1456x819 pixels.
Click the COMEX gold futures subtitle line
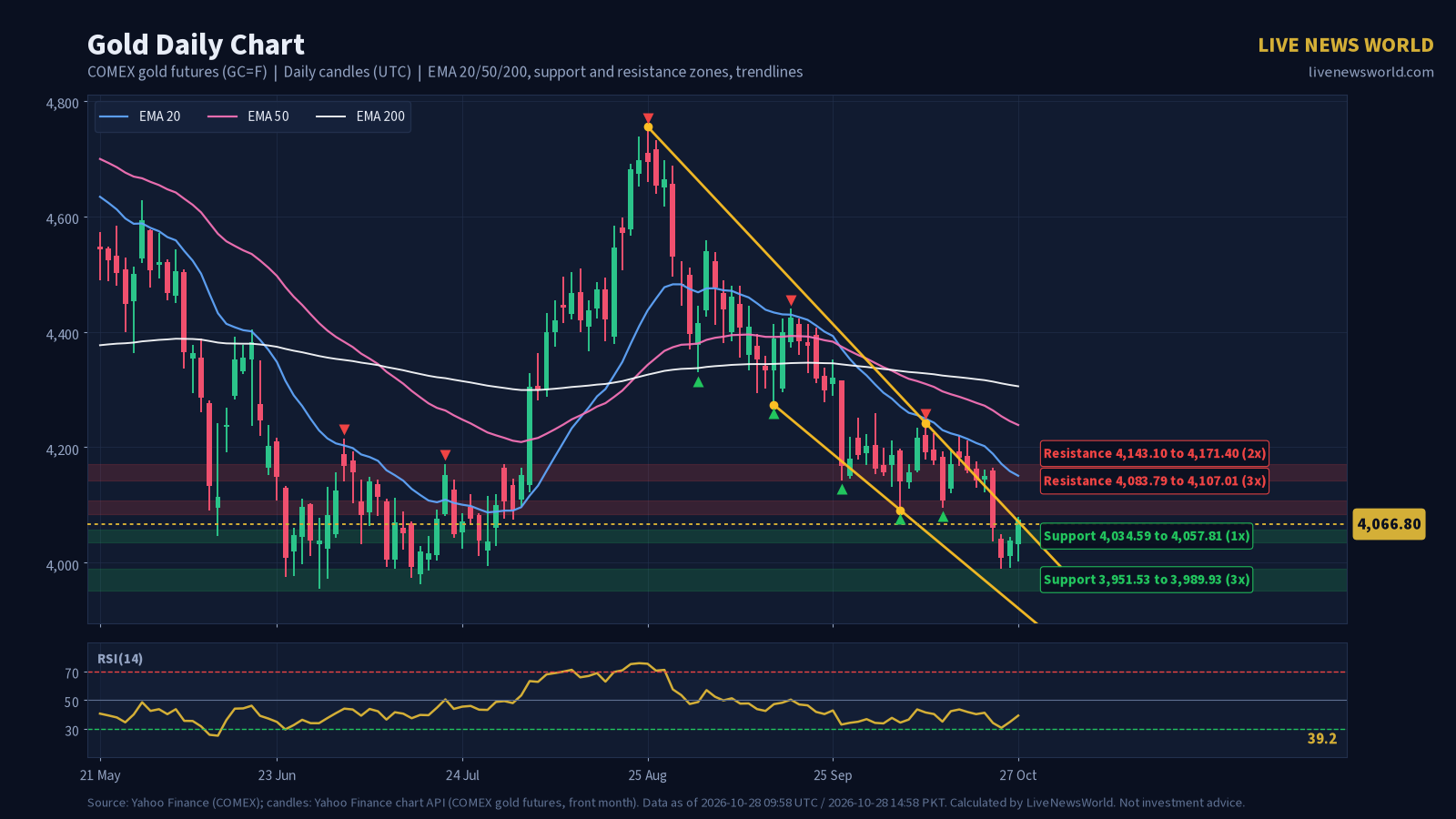pos(445,72)
